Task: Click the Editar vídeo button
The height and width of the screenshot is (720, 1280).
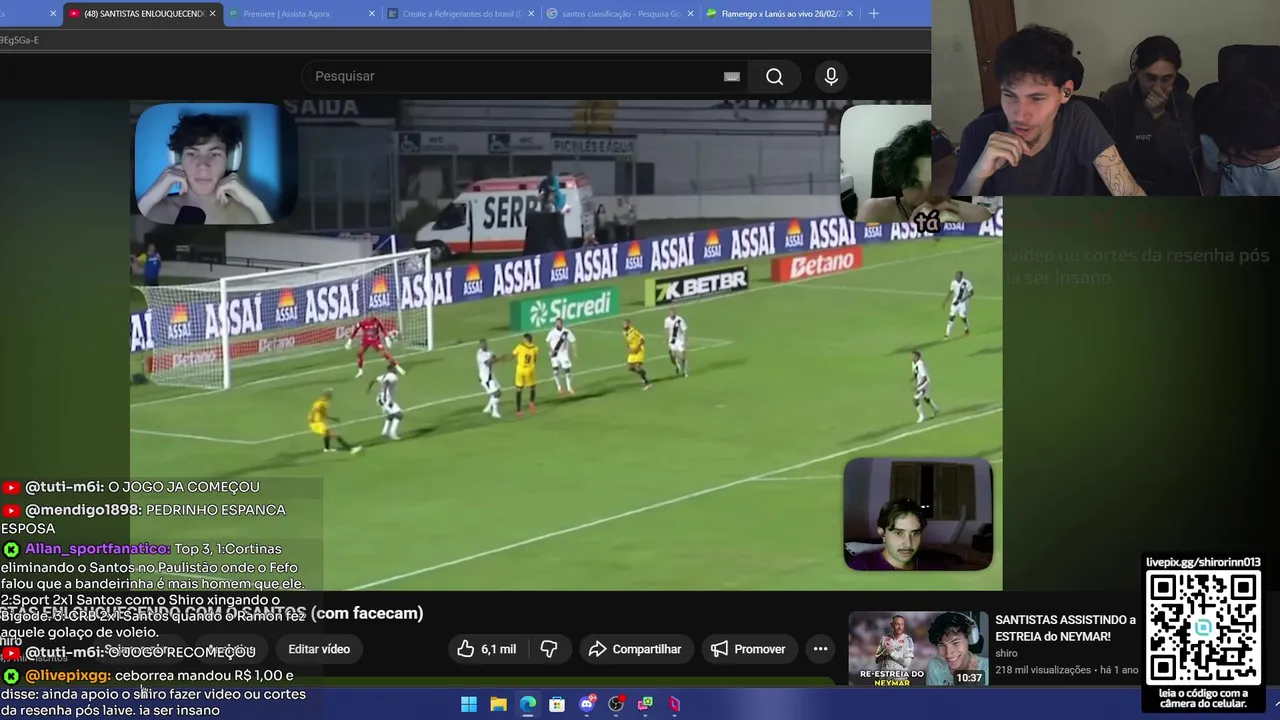Action: 319,649
